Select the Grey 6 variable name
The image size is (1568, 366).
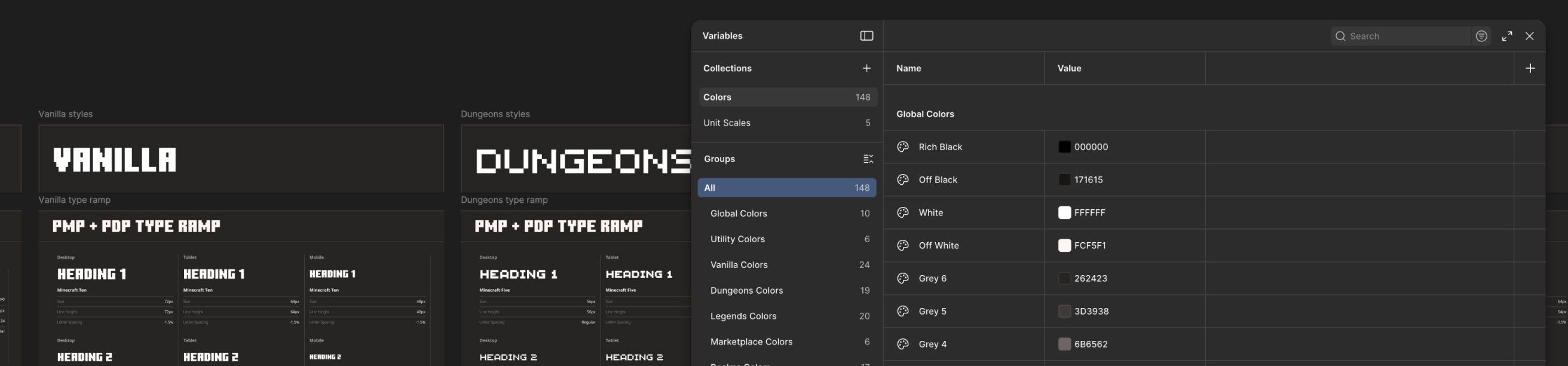[933, 278]
